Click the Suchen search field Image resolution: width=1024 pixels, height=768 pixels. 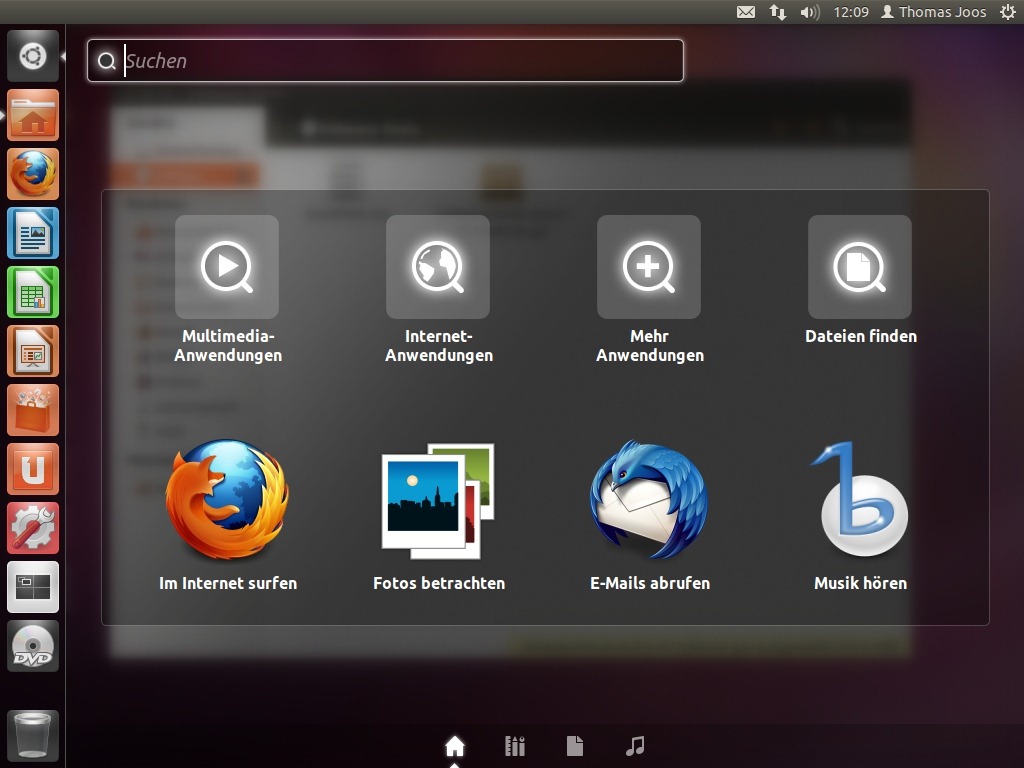400,61
